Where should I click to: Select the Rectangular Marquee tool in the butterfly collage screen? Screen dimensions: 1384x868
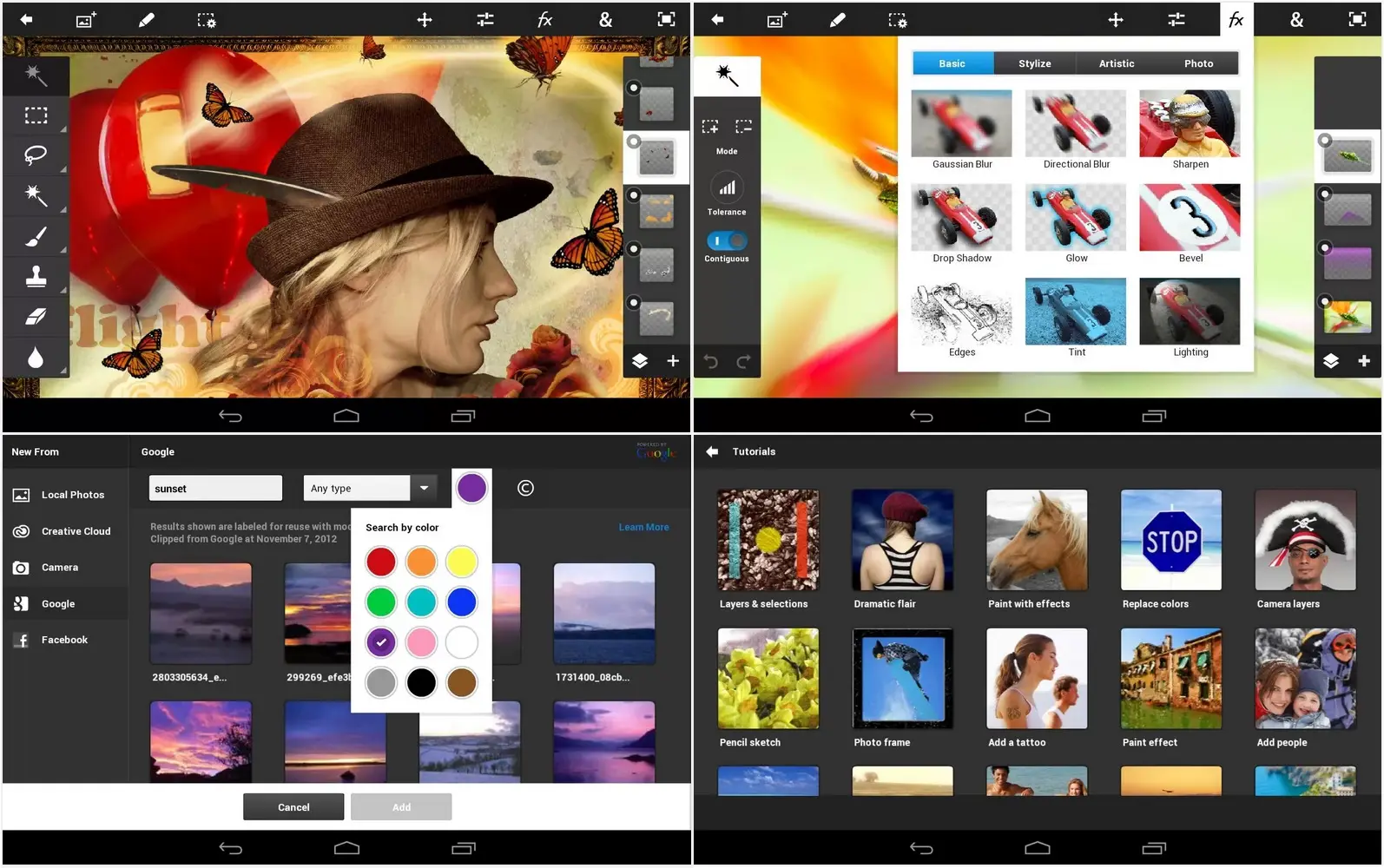36,115
